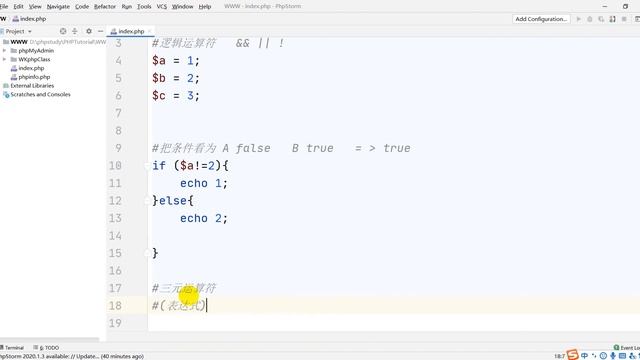This screenshot has height=360, width=640.
Task: Select the WWW project root folder
Action: [19, 42]
